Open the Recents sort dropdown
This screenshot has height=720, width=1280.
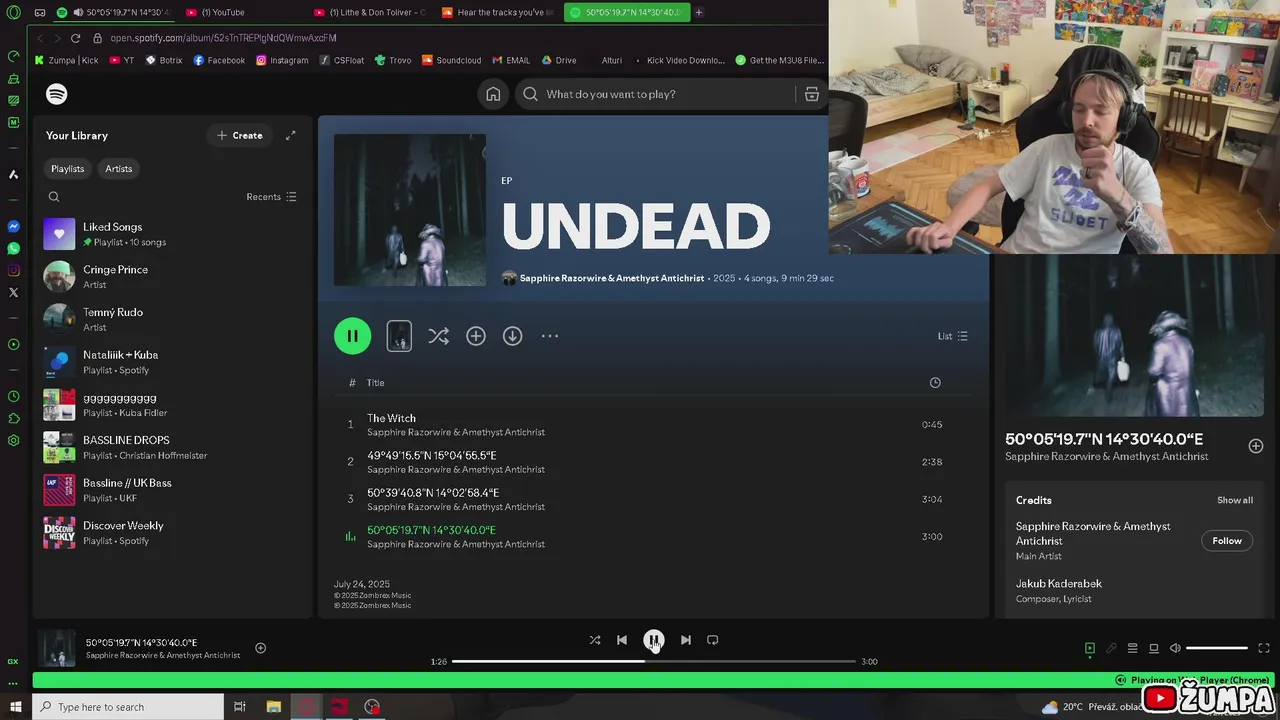click(271, 197)
